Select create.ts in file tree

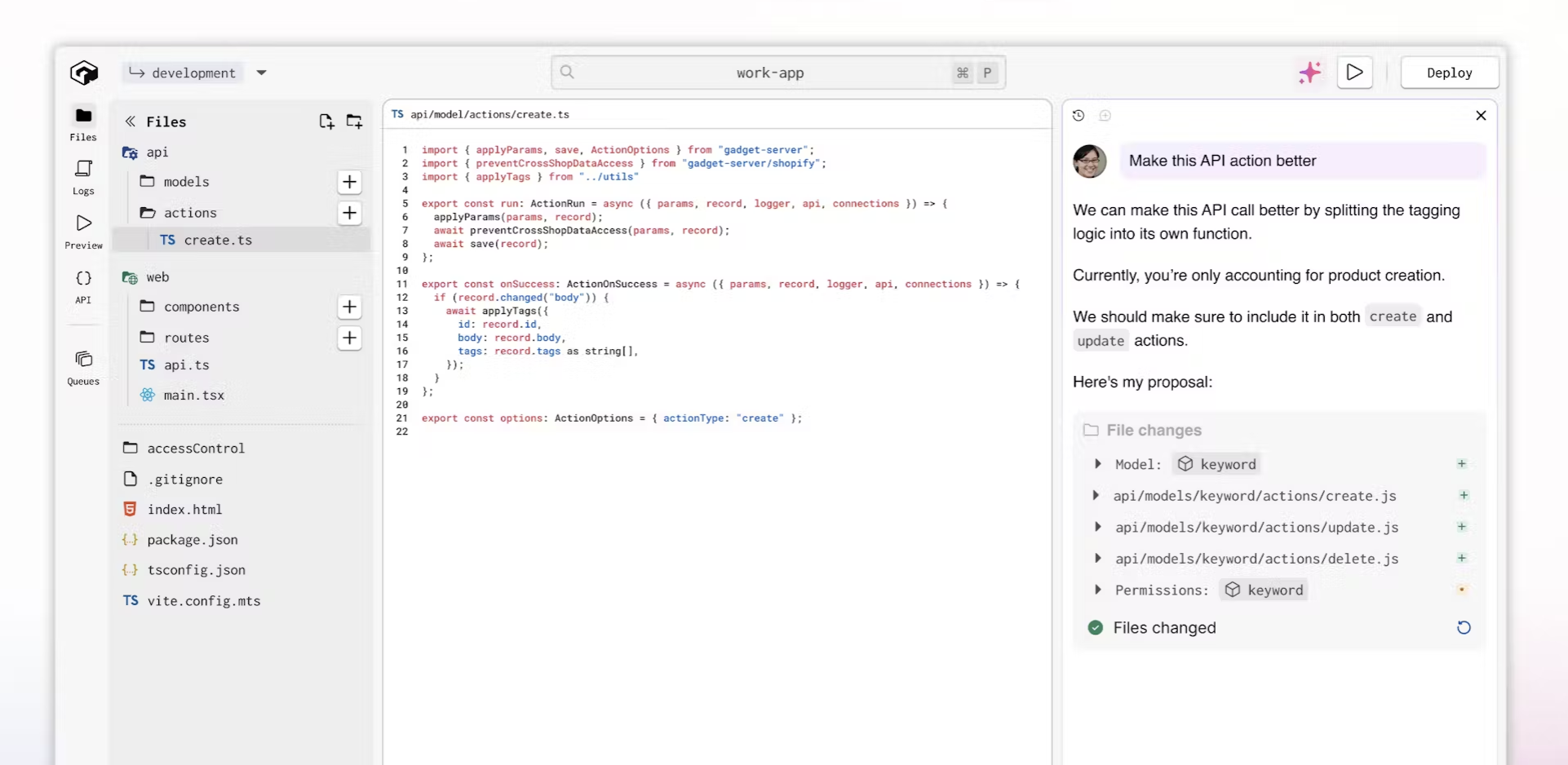[241, 240]
